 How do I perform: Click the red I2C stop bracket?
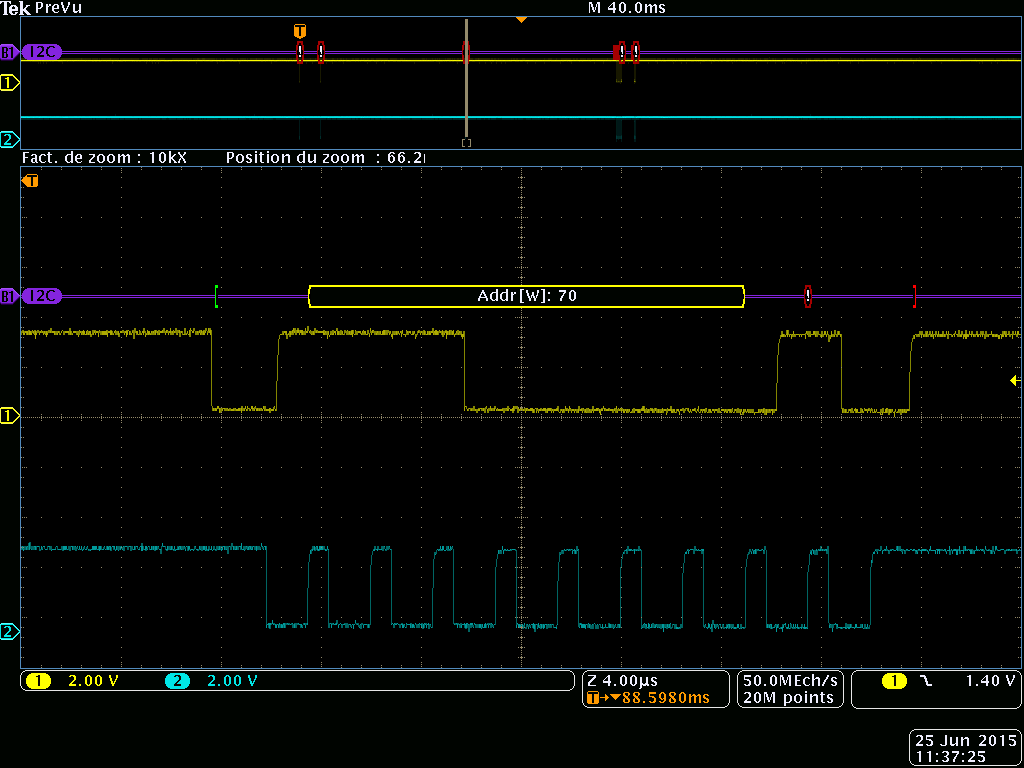tap(915, 296)
